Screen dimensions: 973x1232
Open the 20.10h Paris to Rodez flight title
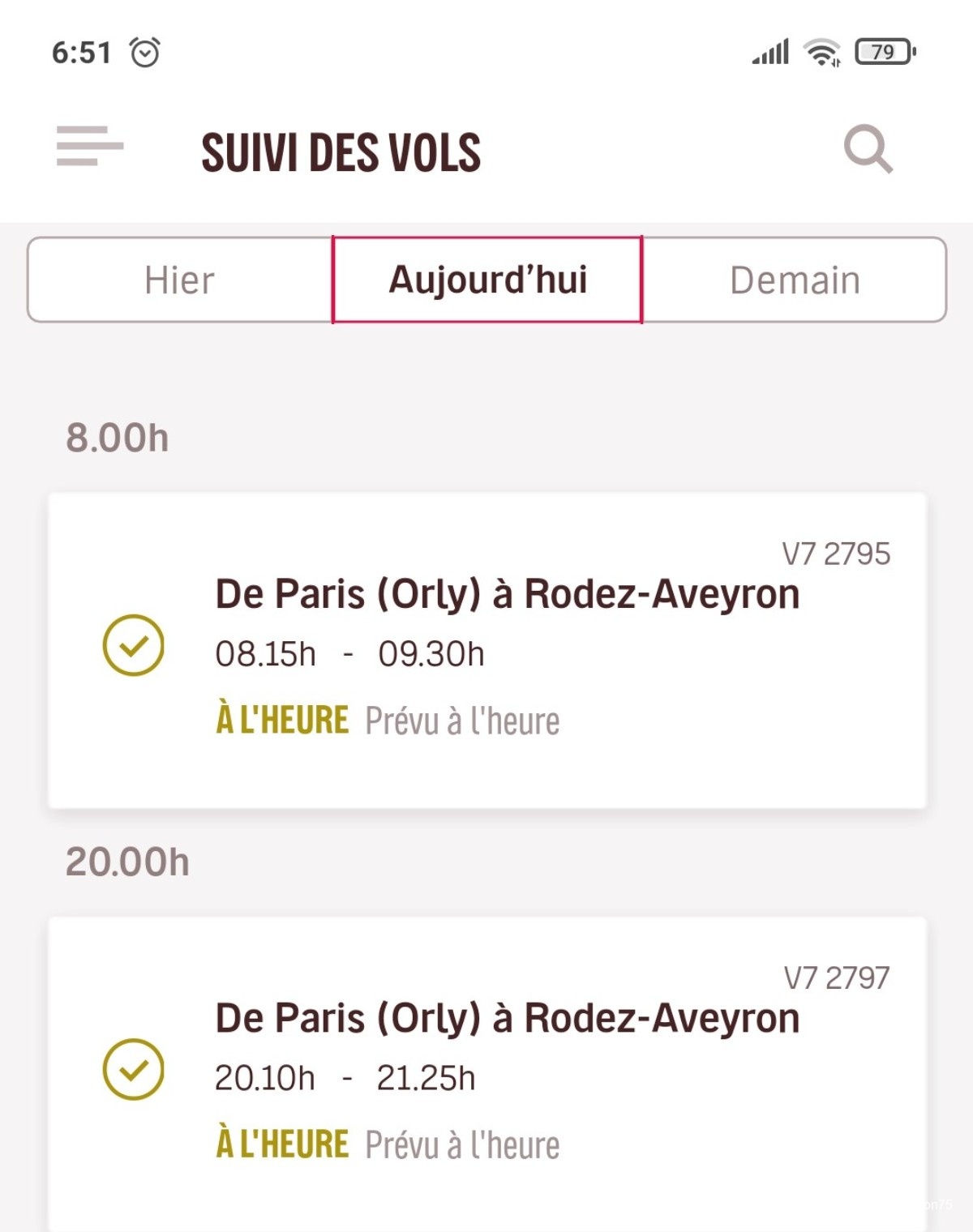point(507,1018)
